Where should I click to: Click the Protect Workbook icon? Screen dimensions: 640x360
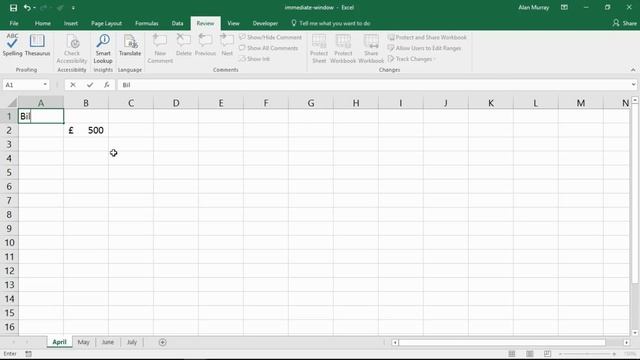click(x=343, y=49)
